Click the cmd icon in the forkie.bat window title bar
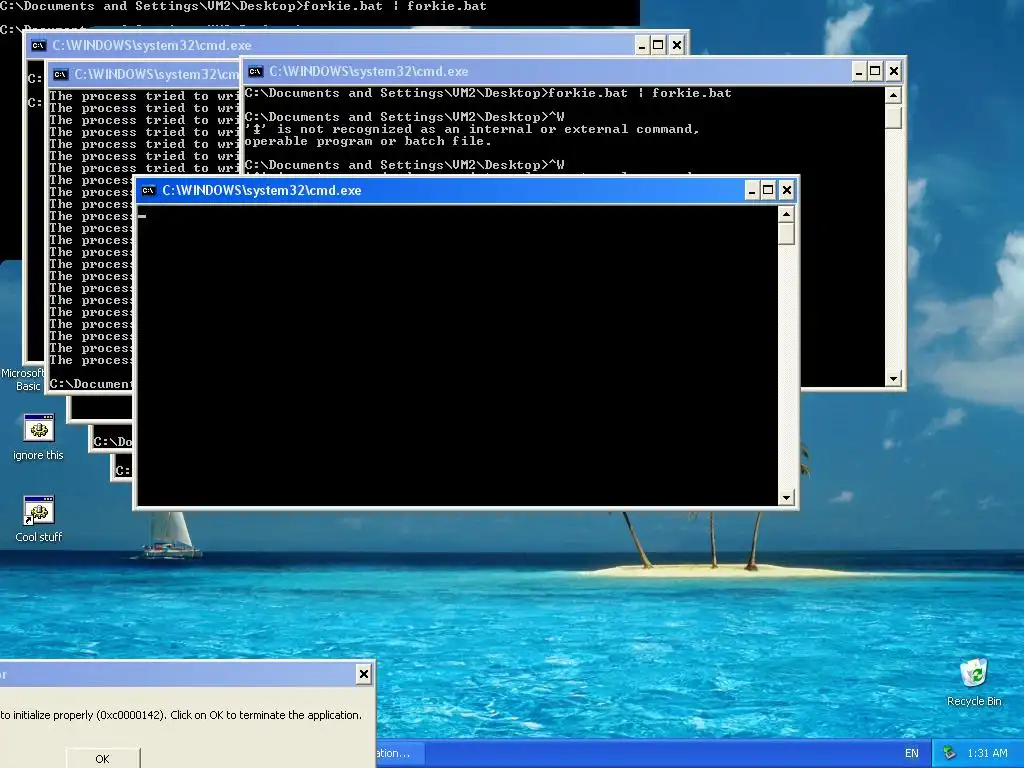1024x768 pixels. tap(255, 71)
